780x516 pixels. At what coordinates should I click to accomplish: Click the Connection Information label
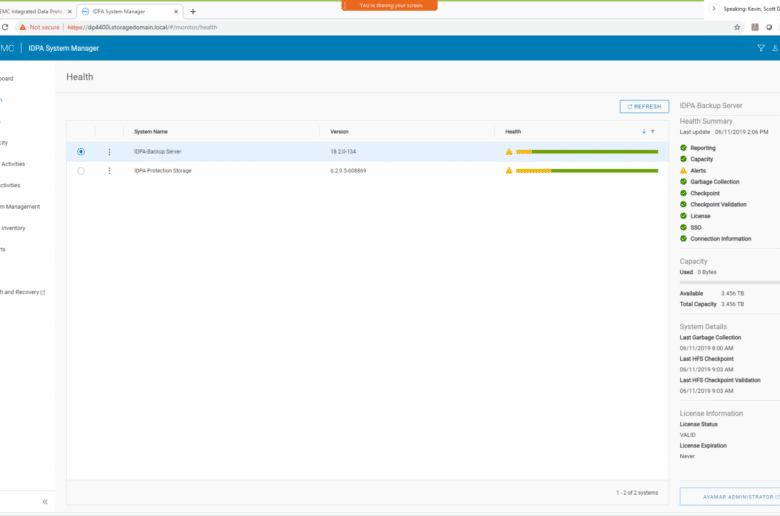coord(721,239)
